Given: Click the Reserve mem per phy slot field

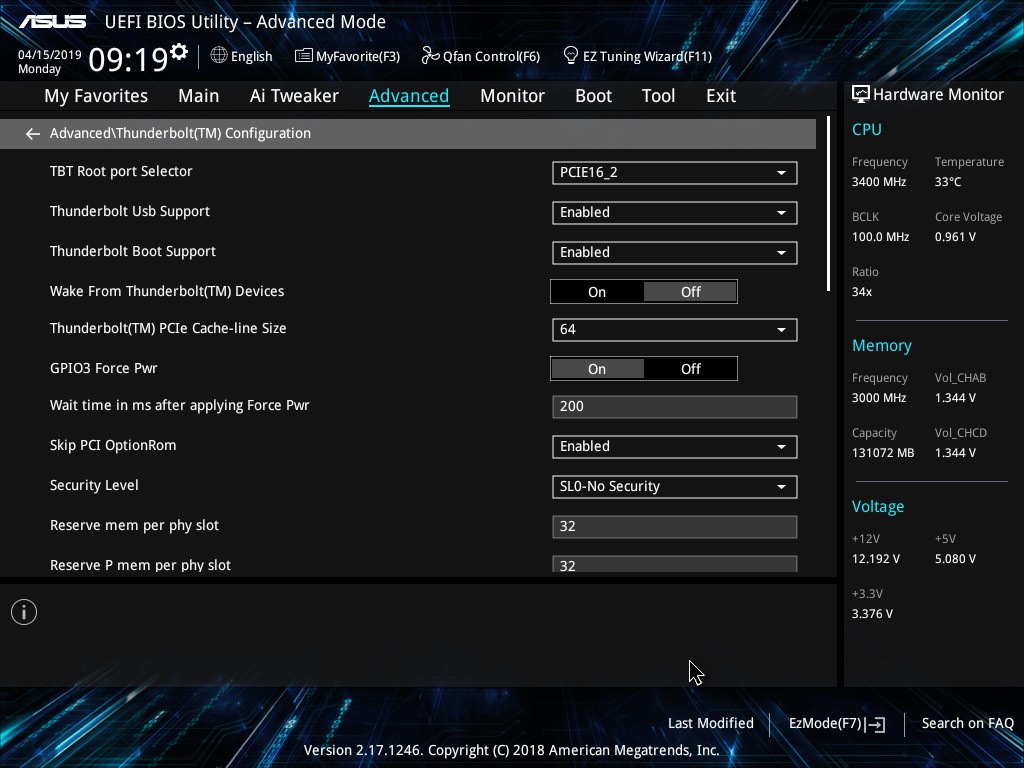Looking at the screenshot, I should pyautogui.click(x=675, y=527).
